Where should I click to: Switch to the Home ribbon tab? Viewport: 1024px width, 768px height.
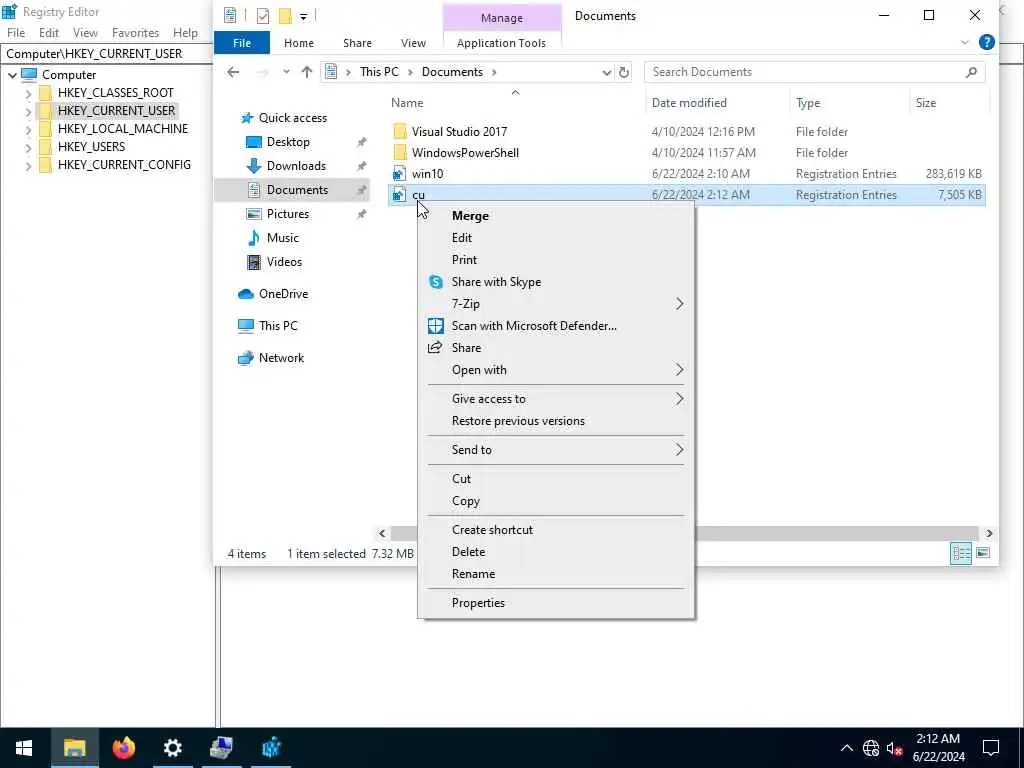pyautogui.click(x=298, y=43)
